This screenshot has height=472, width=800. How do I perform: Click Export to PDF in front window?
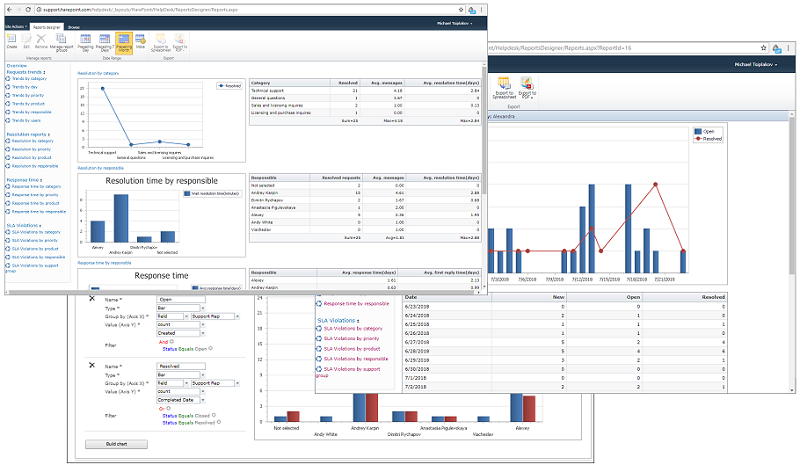pyautogui.click(x=180, y=43)
